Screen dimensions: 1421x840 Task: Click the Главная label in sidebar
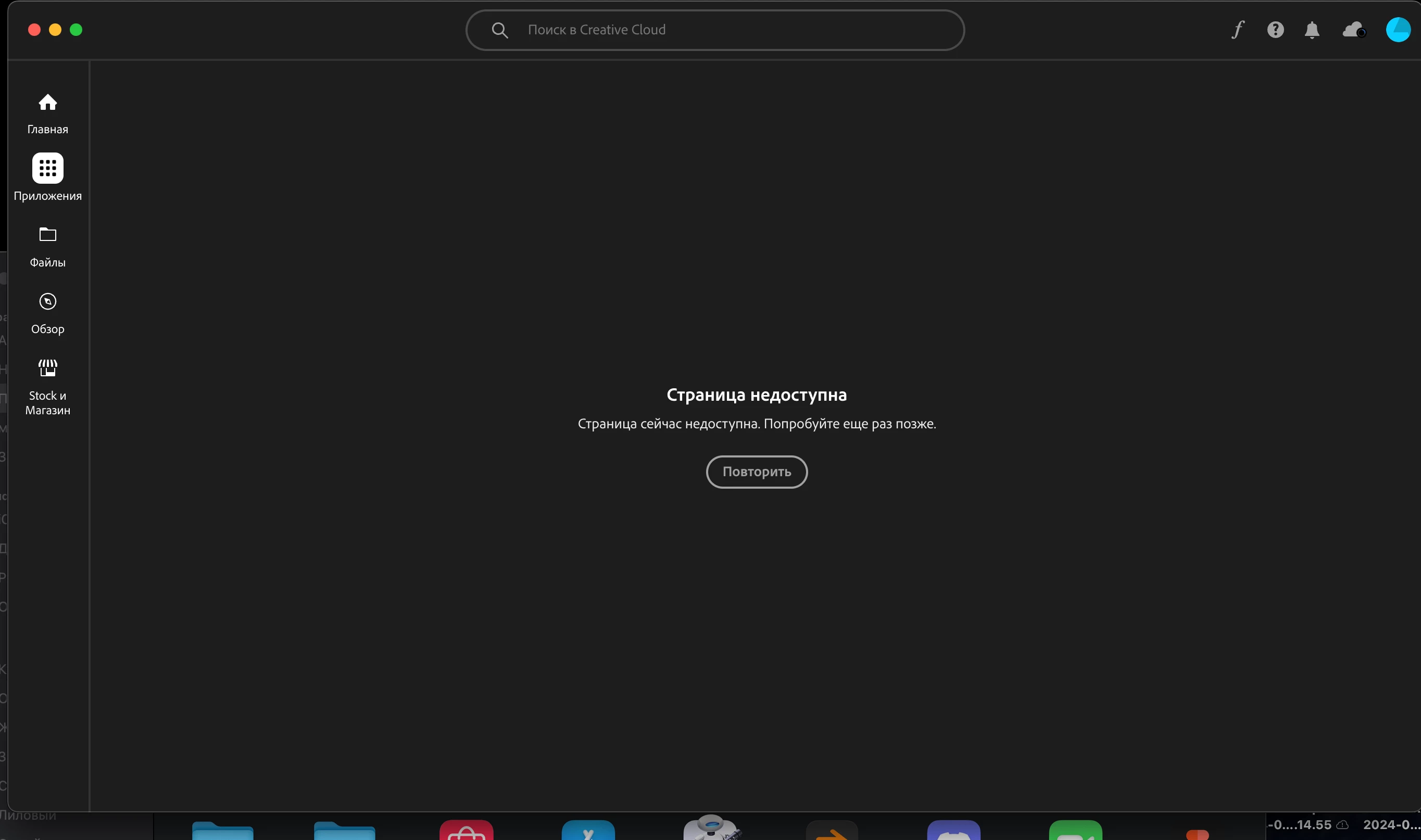[x=47, y=130]
